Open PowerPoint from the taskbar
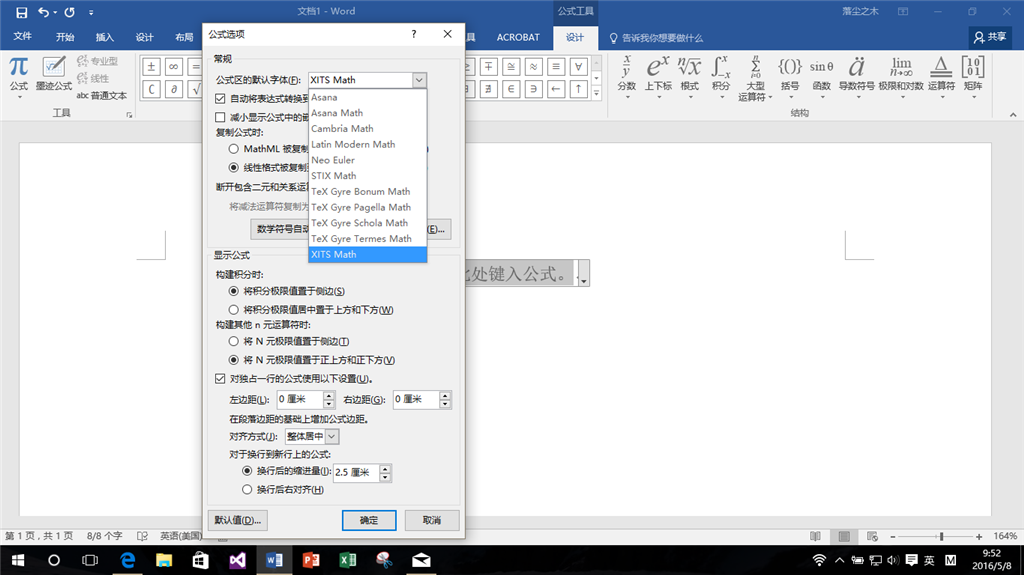This screenshot has height=575, width=1024. click(311, 560)
